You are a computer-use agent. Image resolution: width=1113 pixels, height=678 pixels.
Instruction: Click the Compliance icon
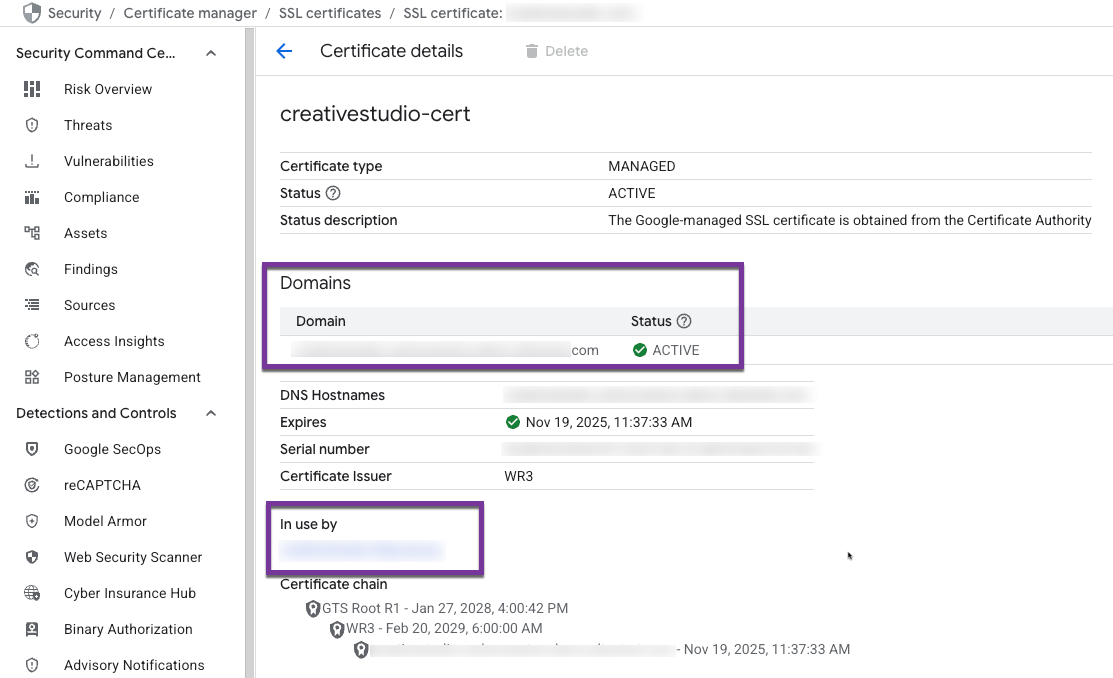click(x=32, y=197)
